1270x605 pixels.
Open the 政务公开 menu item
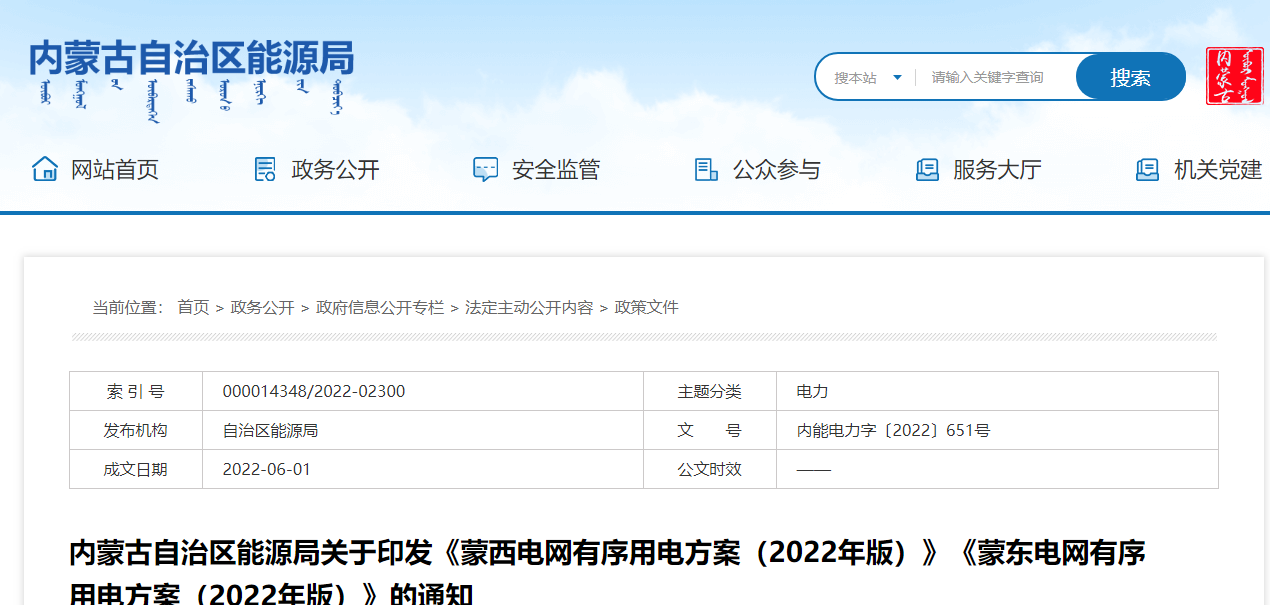[x=335, y=170]
